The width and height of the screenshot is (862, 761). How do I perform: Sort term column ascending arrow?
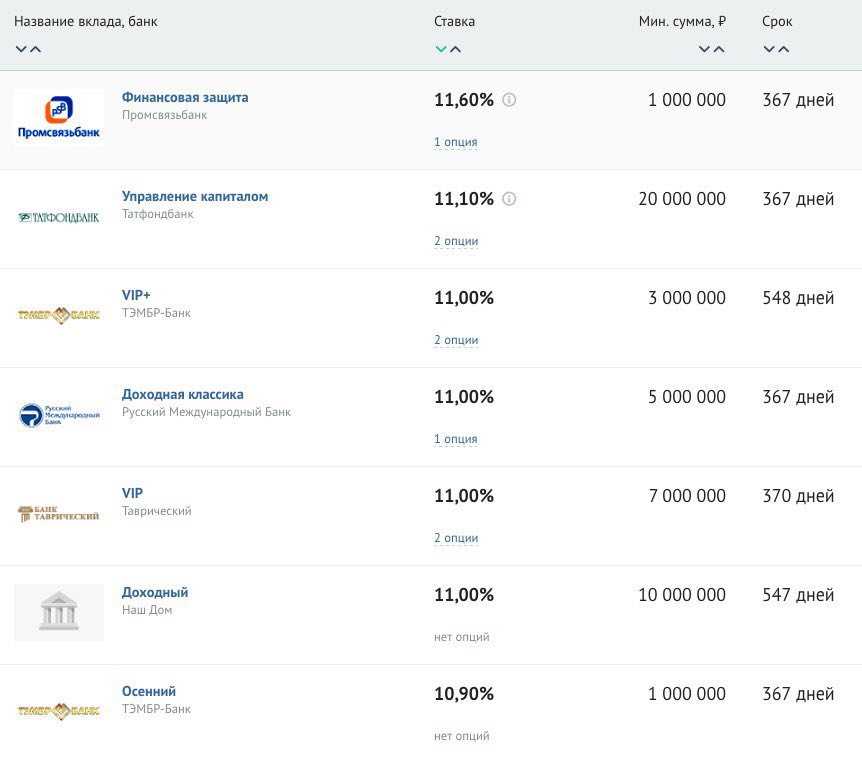click(784, 49)
